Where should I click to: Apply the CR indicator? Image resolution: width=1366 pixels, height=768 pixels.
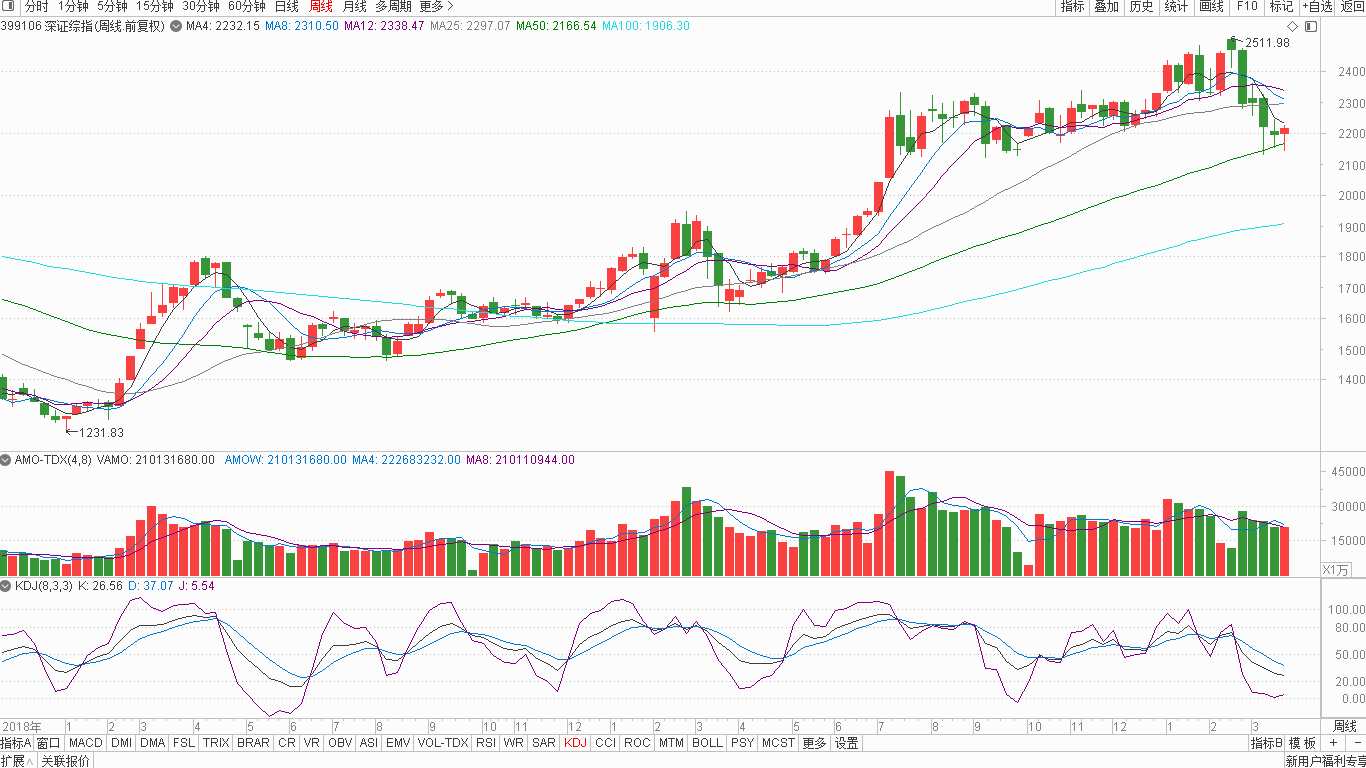click(287, 743)
